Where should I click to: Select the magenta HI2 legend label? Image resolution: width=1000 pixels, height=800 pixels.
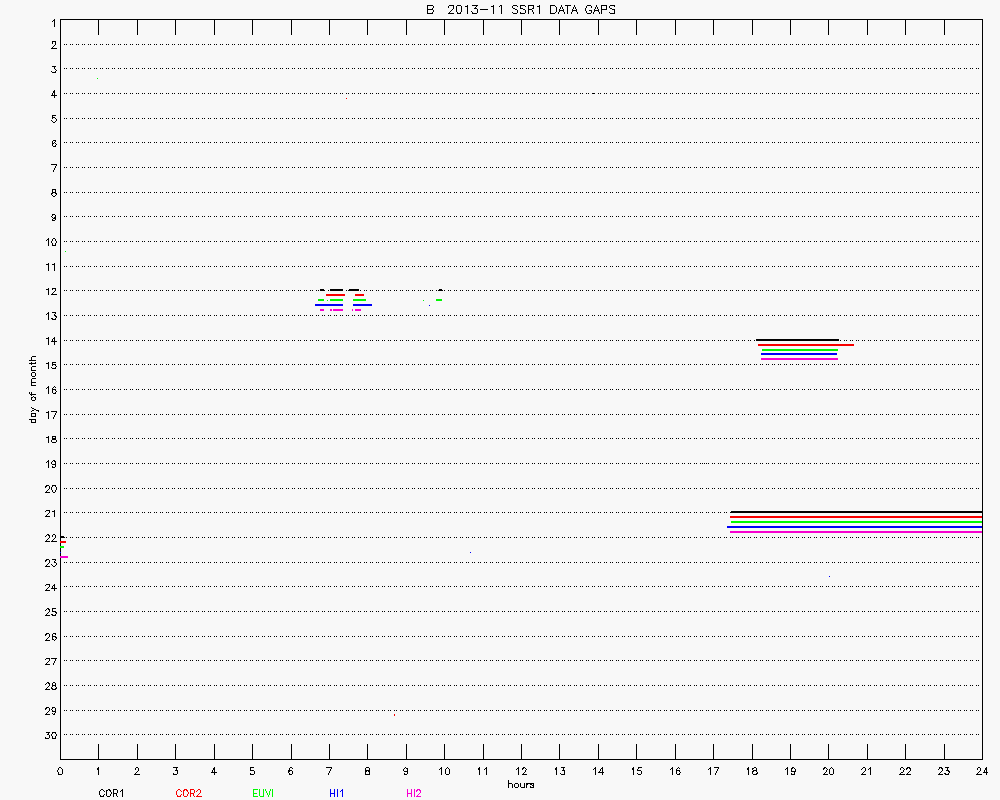(x=414, y=793)
